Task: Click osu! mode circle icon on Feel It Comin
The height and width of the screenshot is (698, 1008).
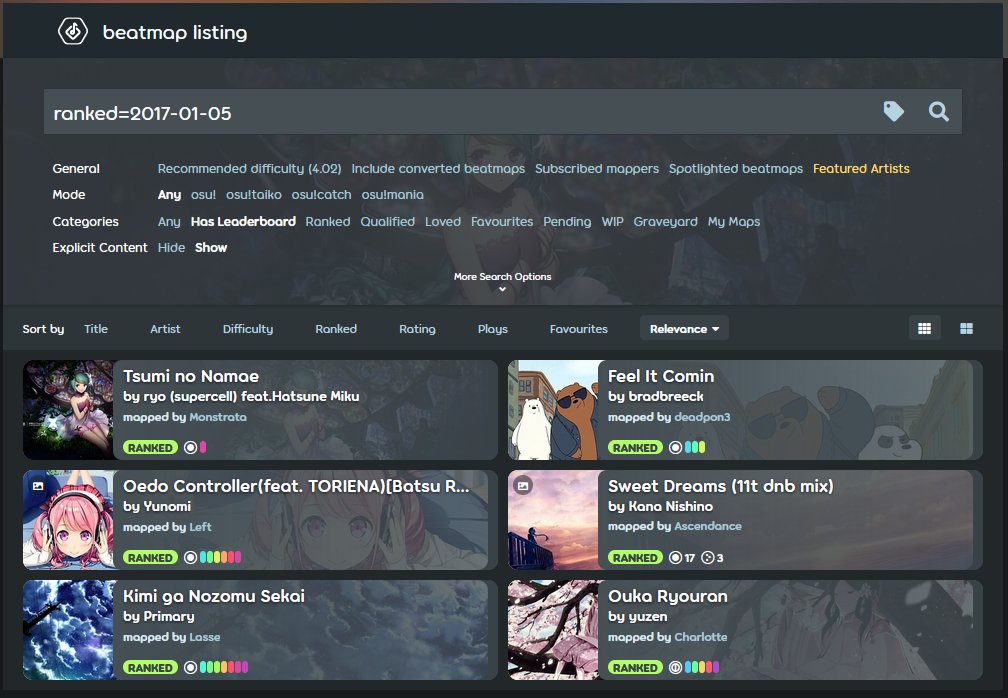Action: [x=675, y=447]
